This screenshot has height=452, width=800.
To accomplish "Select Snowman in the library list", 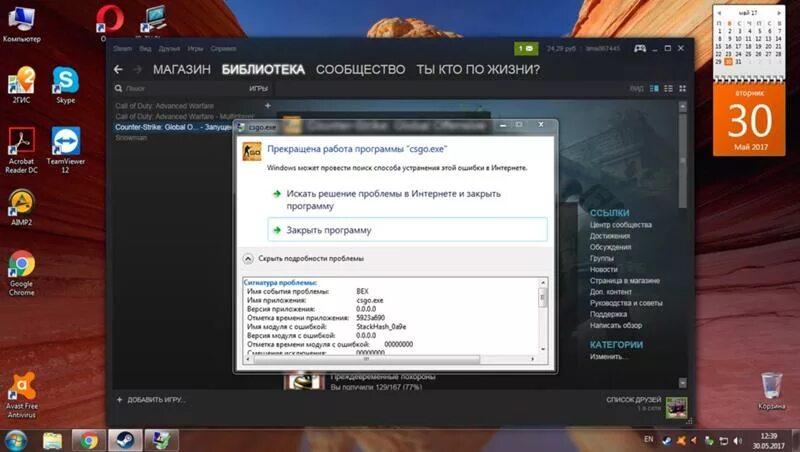I will coord(131,138).
